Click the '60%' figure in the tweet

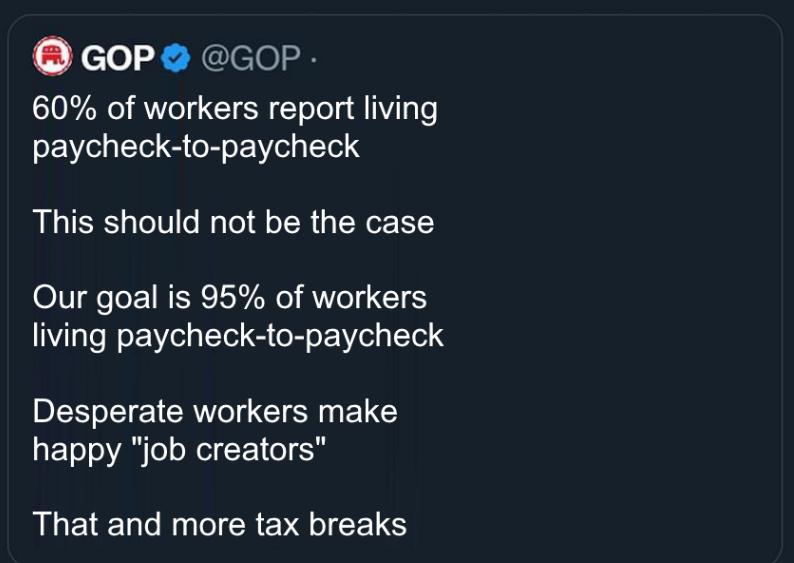[64, 108]
